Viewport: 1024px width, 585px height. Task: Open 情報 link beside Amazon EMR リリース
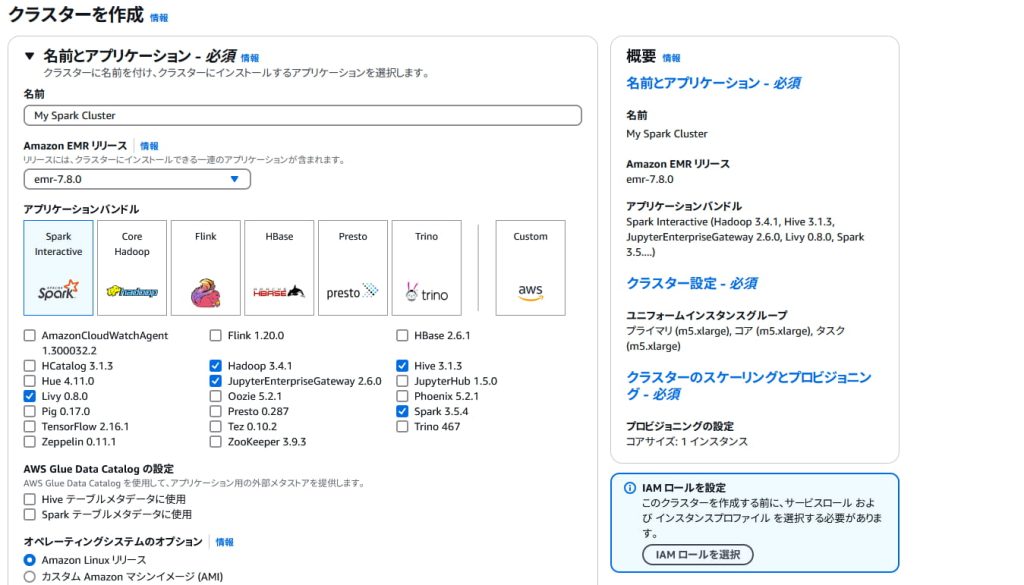149,146
